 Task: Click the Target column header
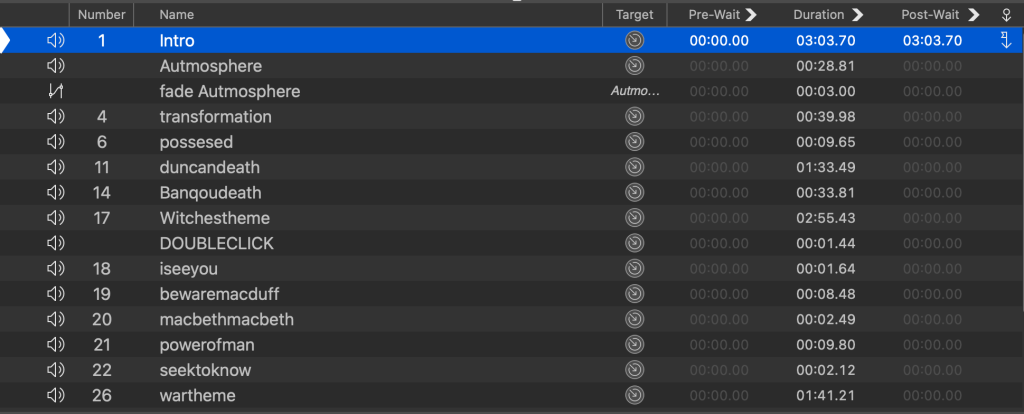[x=634, y=15]
